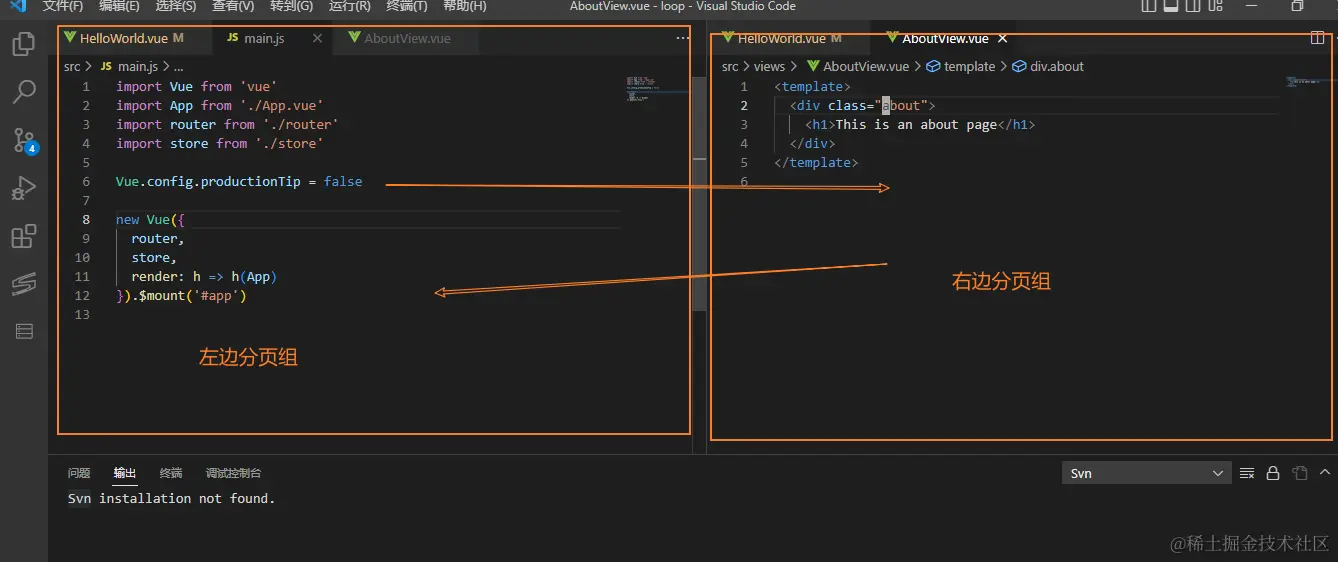Open Source Control view with badge 4
The width and height of the screenshot is (1338, 562).
tap(24, 140)
